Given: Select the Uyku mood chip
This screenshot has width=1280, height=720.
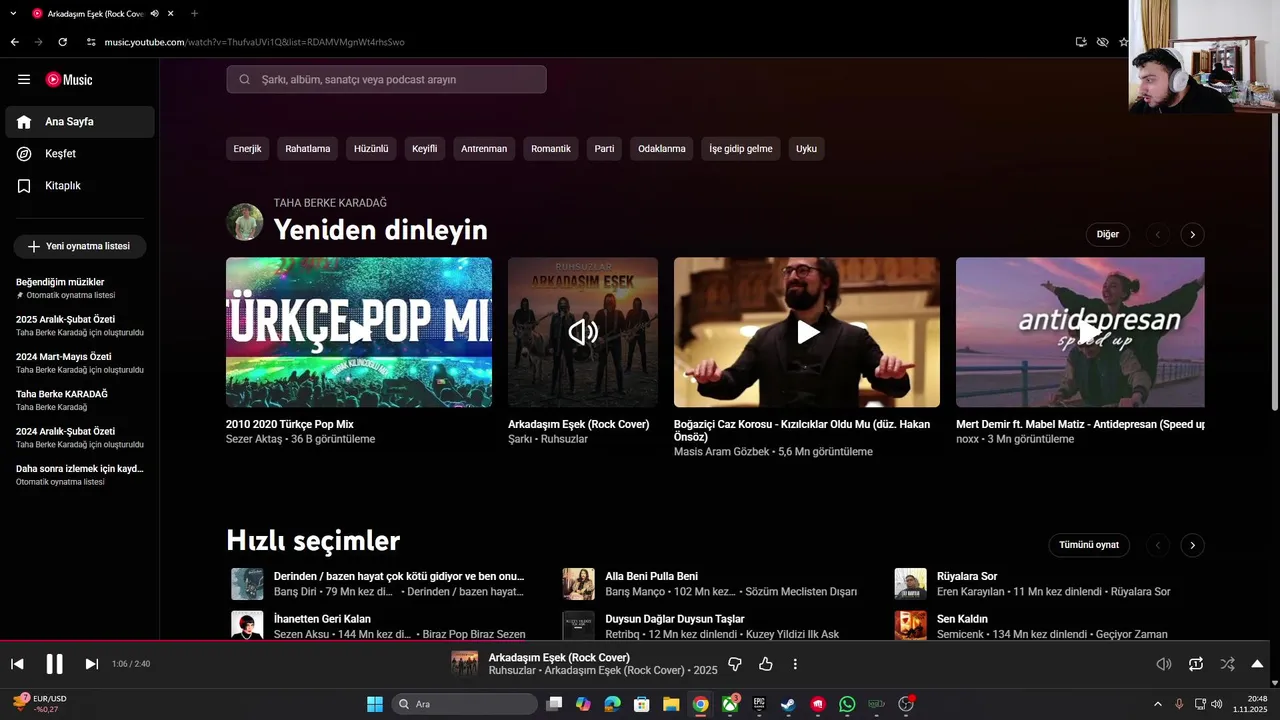Looking at the screenshot, I should point(806,148).
